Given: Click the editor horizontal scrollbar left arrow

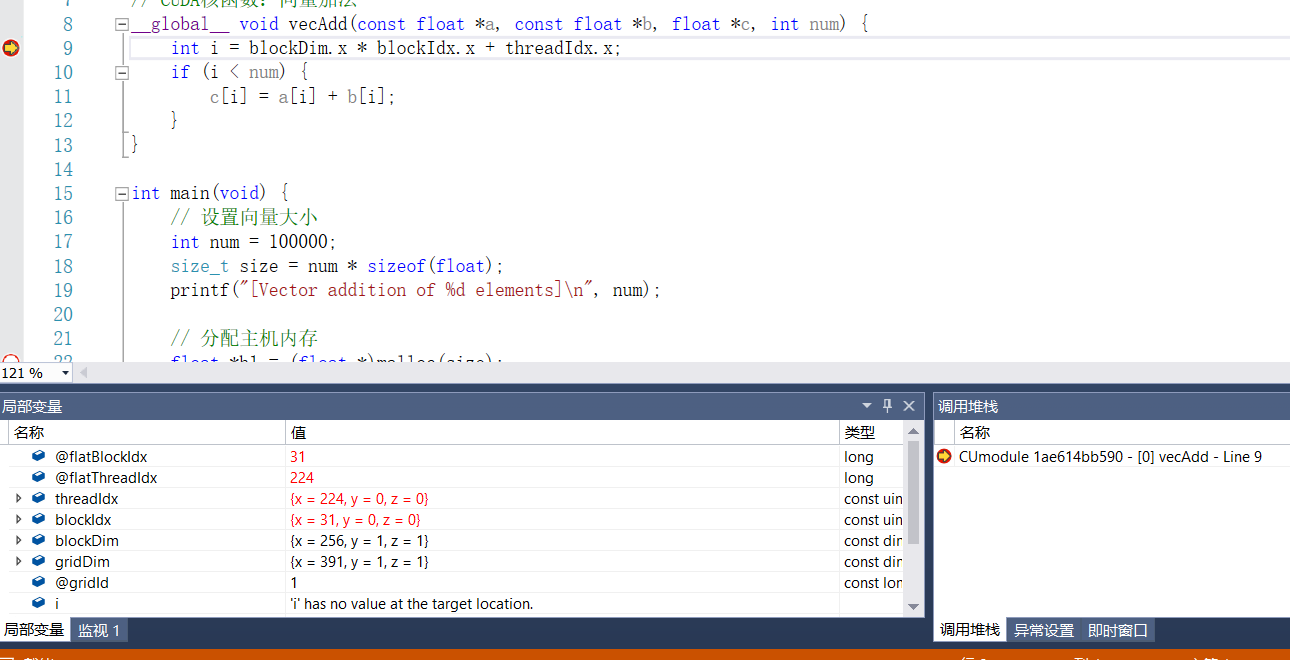Looking at the screenshot, I should [x=84, y=373].
